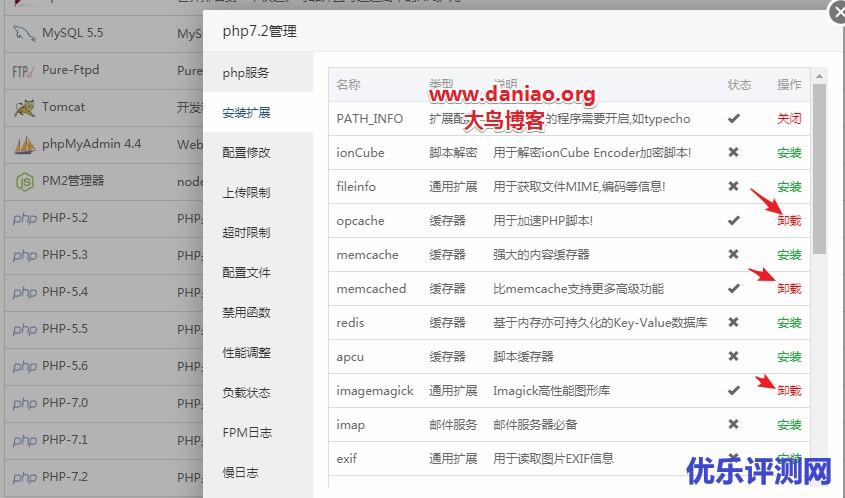Install the ionCube extension
The width and height of the screenshot is (845, 498).
coord(789,153)
